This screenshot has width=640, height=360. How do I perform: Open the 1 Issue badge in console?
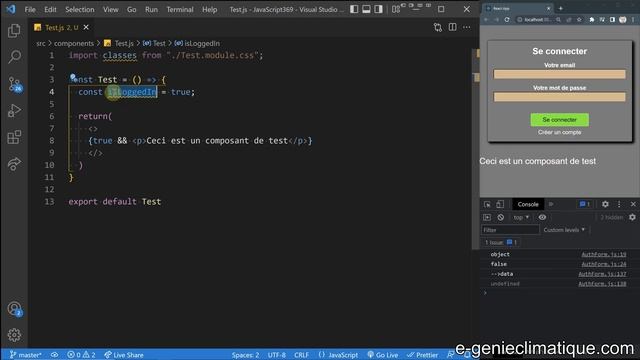pyautogui.click(x=501, y=242)
